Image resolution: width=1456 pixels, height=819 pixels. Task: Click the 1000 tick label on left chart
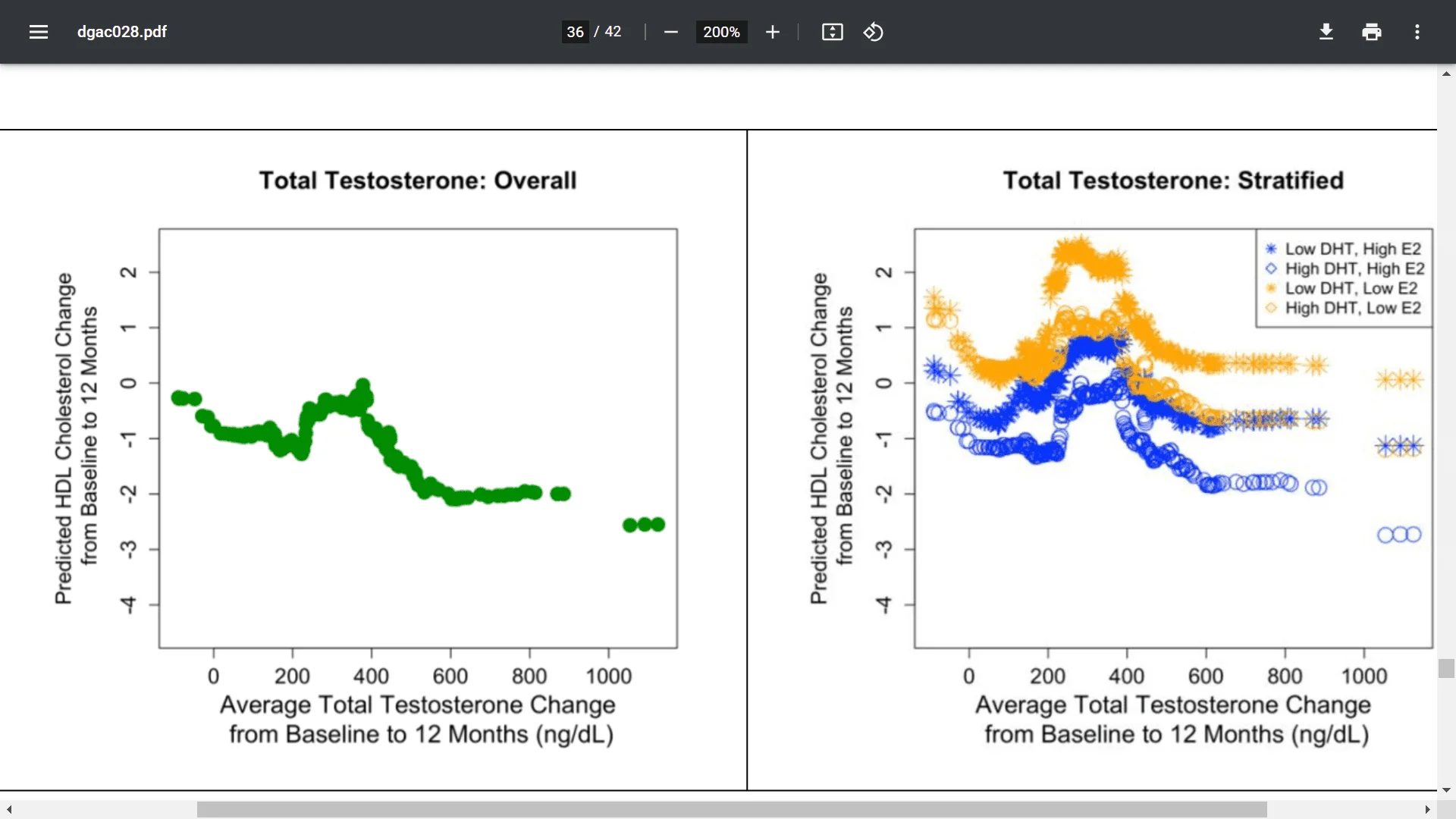(608, 676)
